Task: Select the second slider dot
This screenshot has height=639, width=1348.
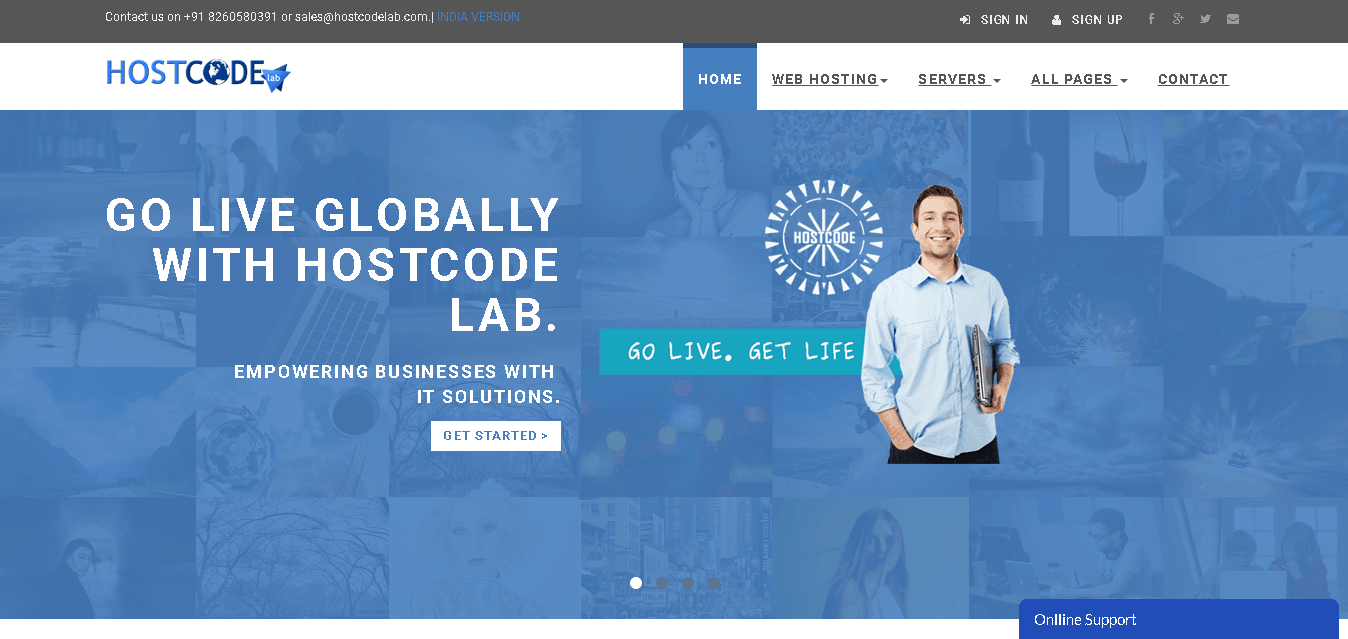Action: click(662, 583)
